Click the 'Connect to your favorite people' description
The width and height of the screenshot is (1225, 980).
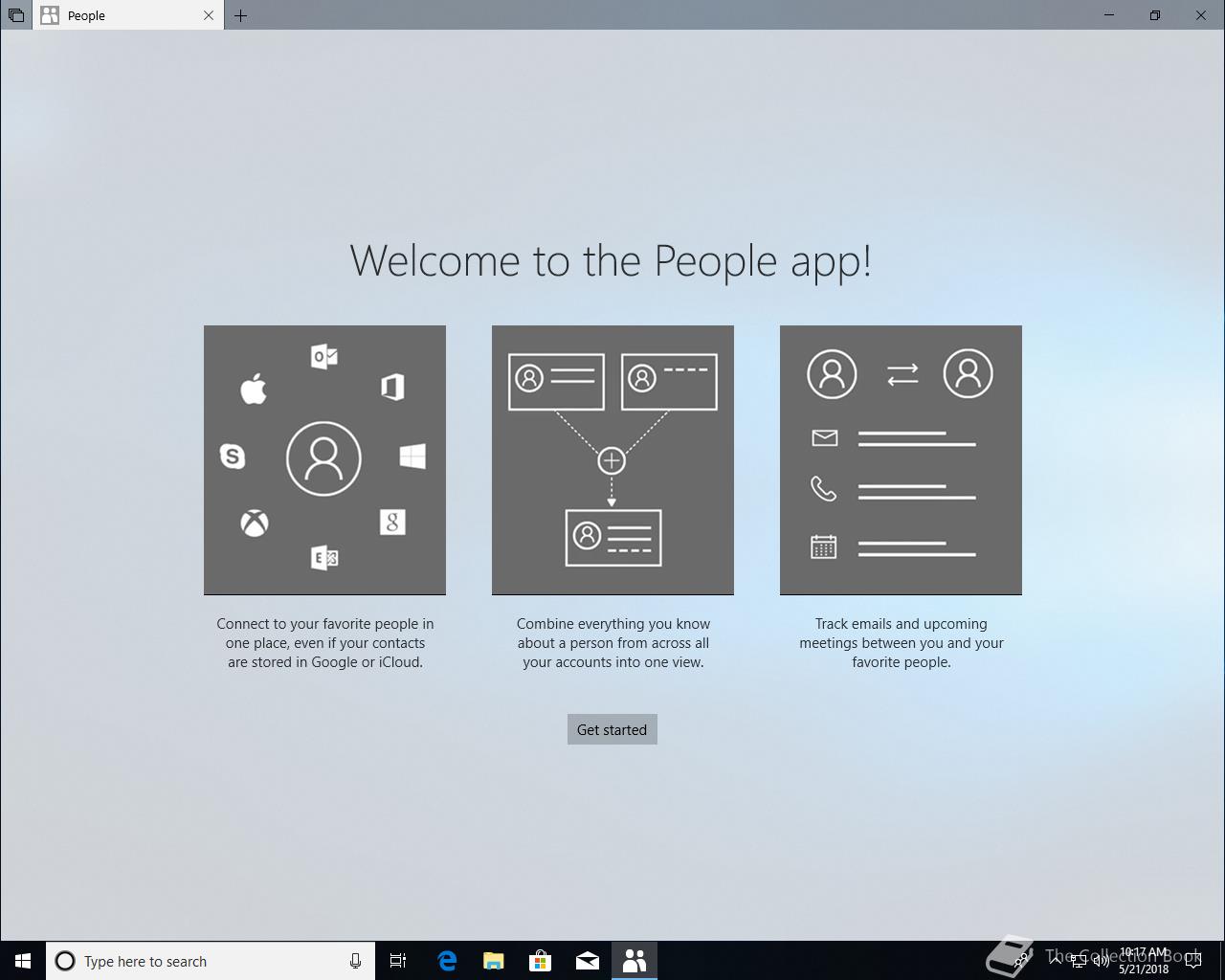pyautogui.click(x=325, y=643)
